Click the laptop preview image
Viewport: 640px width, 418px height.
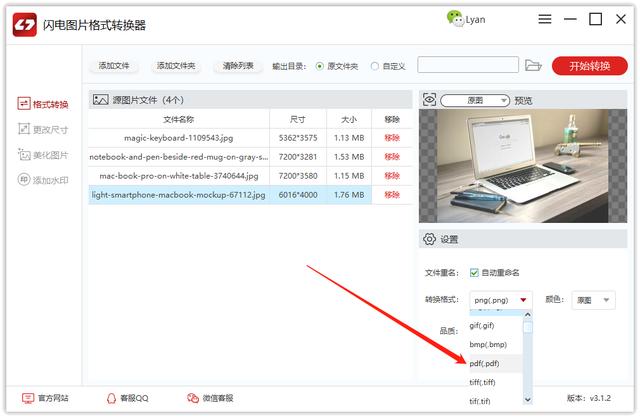[523, 166]
